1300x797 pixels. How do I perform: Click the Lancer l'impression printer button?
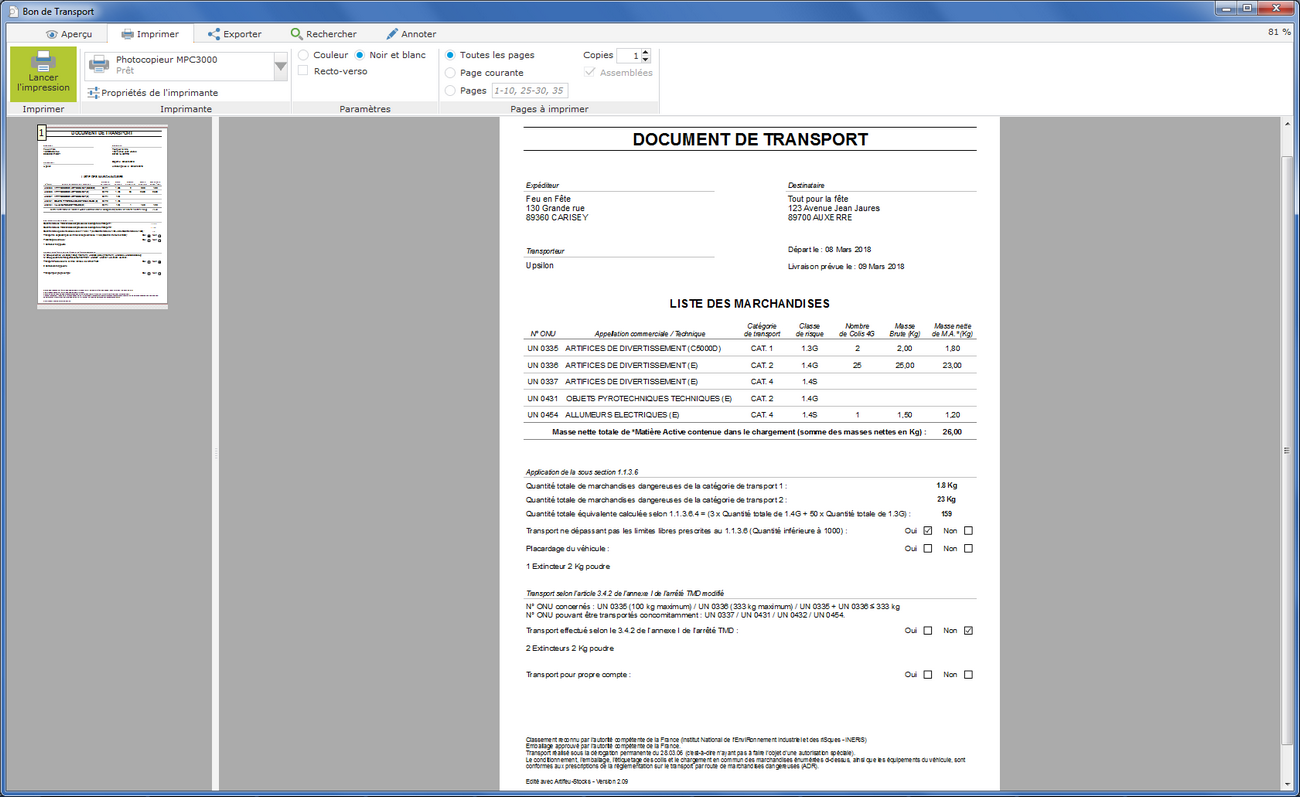(x=43, y=74)
